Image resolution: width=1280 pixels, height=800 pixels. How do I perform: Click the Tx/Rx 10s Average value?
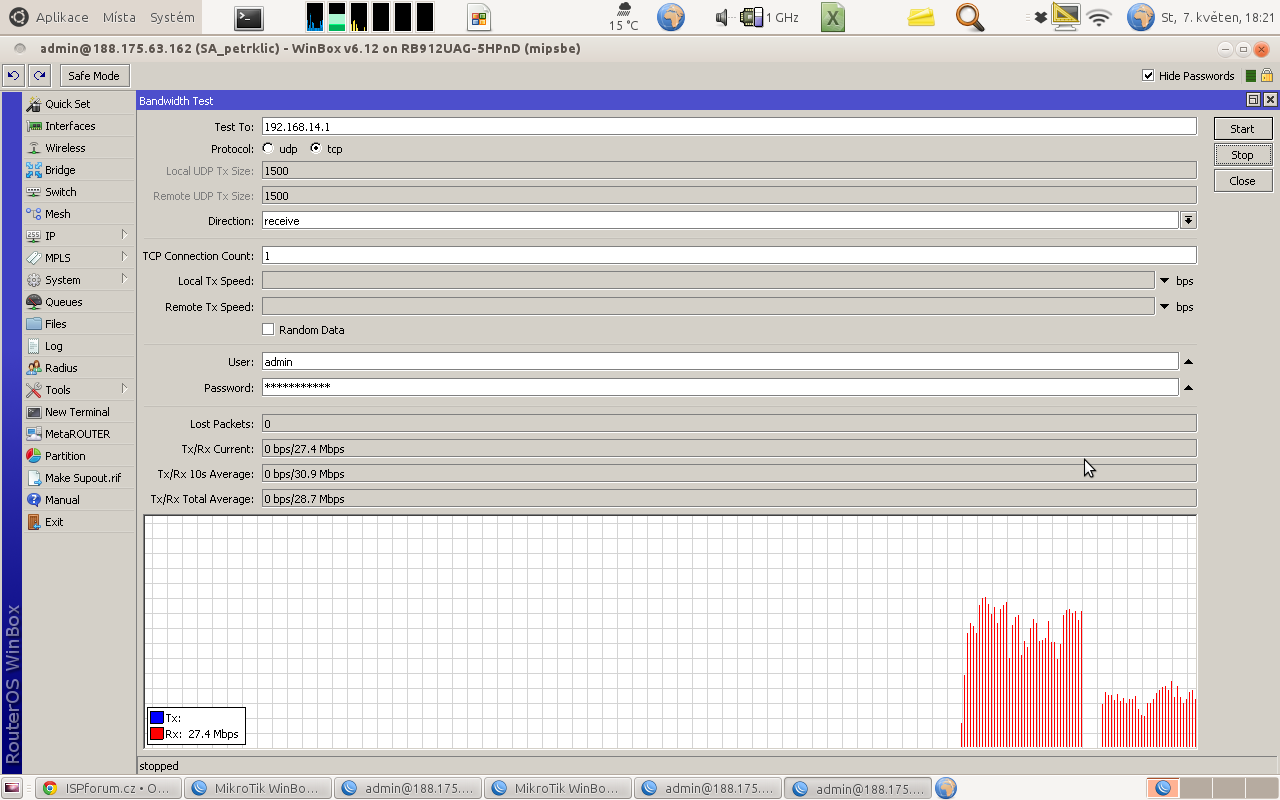tap(729, 473)
